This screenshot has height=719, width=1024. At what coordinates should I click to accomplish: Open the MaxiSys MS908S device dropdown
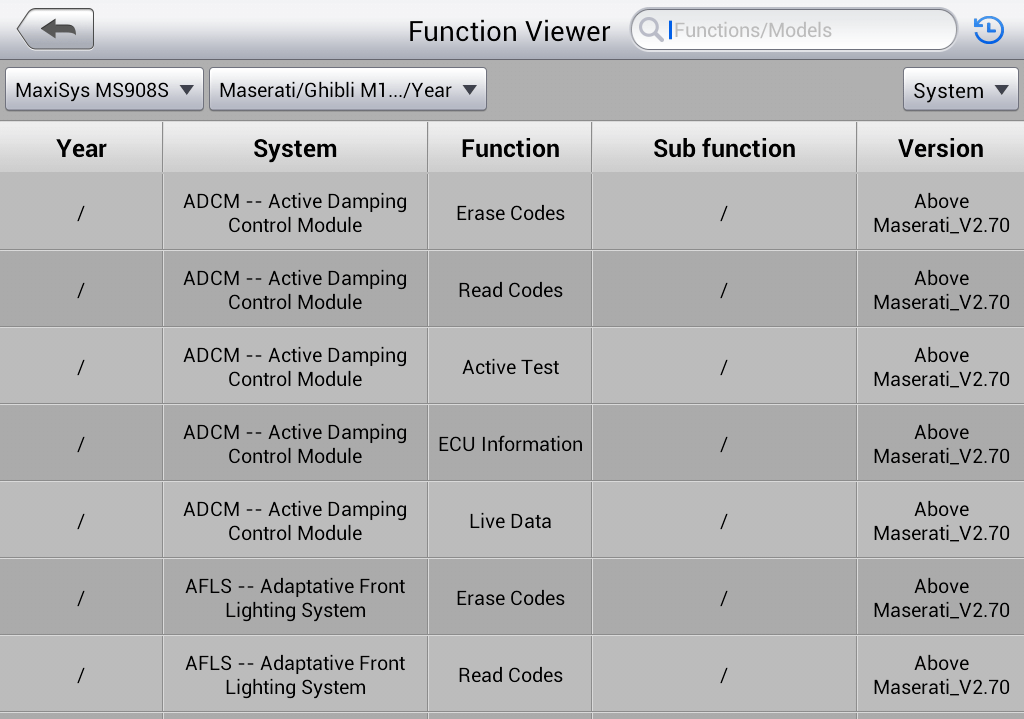tap(104, 89)
